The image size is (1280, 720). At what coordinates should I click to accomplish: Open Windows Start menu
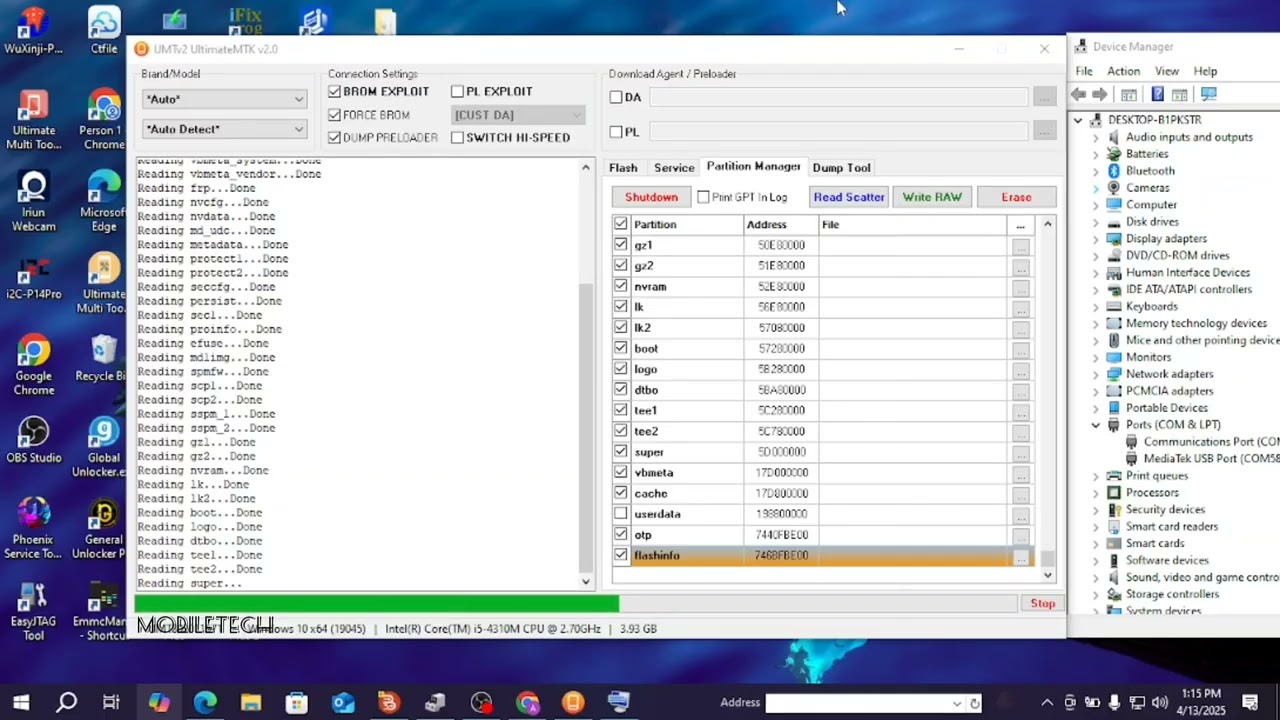[x=20, y=702]
